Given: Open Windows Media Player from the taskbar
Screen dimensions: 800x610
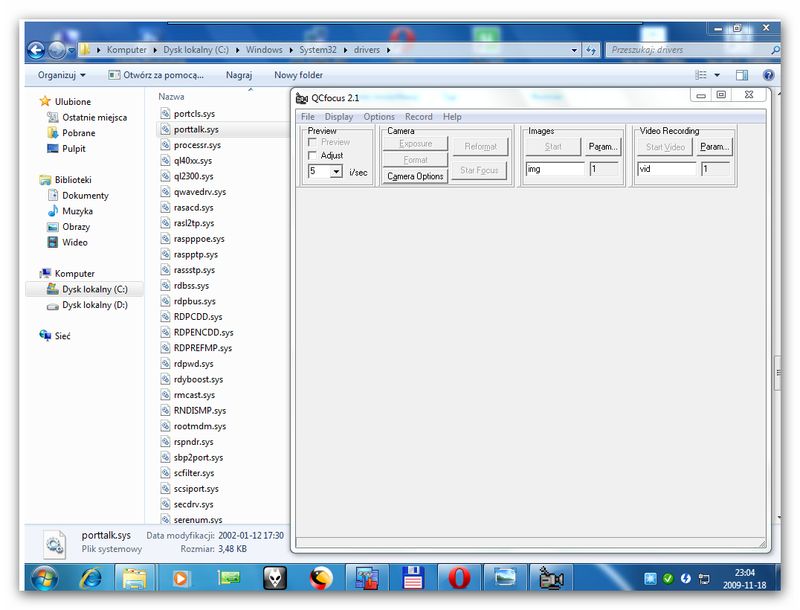Looking at the screenshot, I should 180,578.
